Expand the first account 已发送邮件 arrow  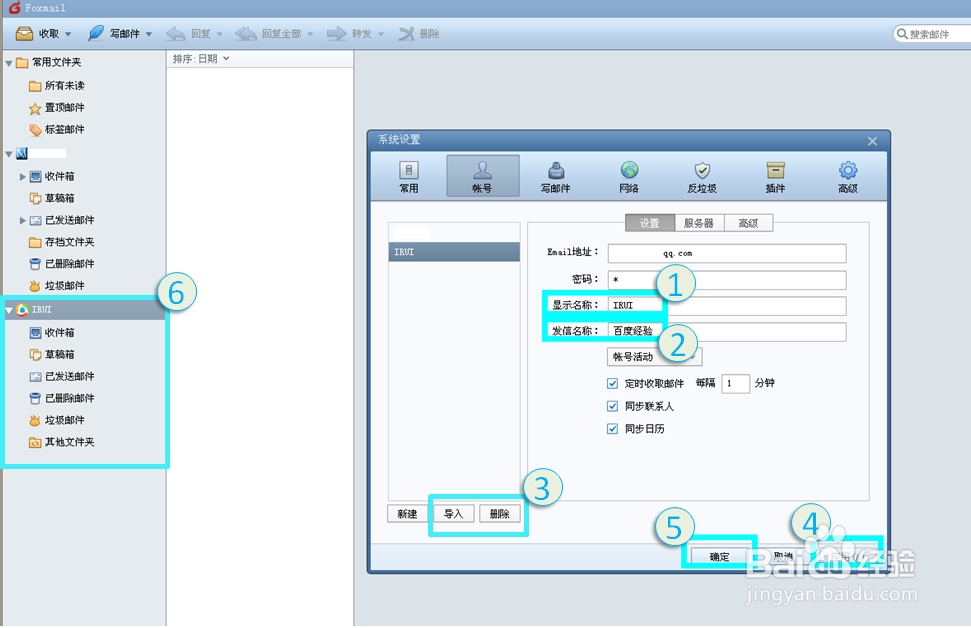click(22, 220)
